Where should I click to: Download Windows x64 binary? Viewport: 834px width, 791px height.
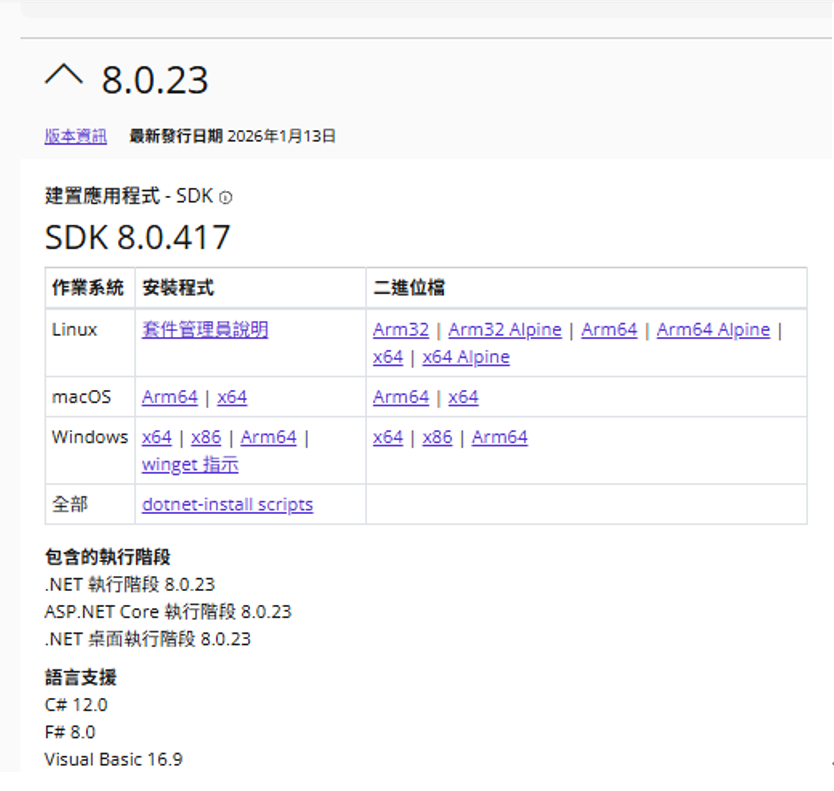point(388,437)
